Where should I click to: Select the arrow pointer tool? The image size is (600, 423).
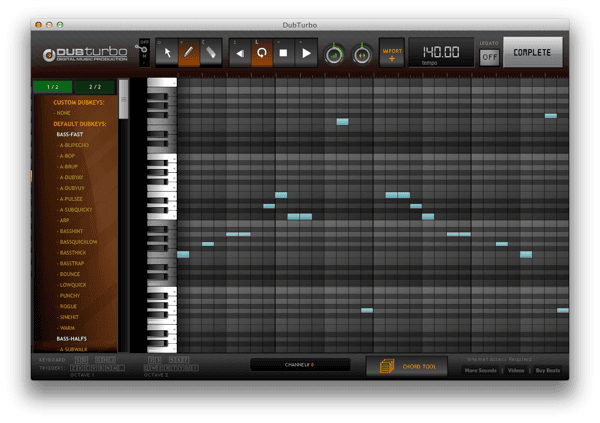(167, 53)
